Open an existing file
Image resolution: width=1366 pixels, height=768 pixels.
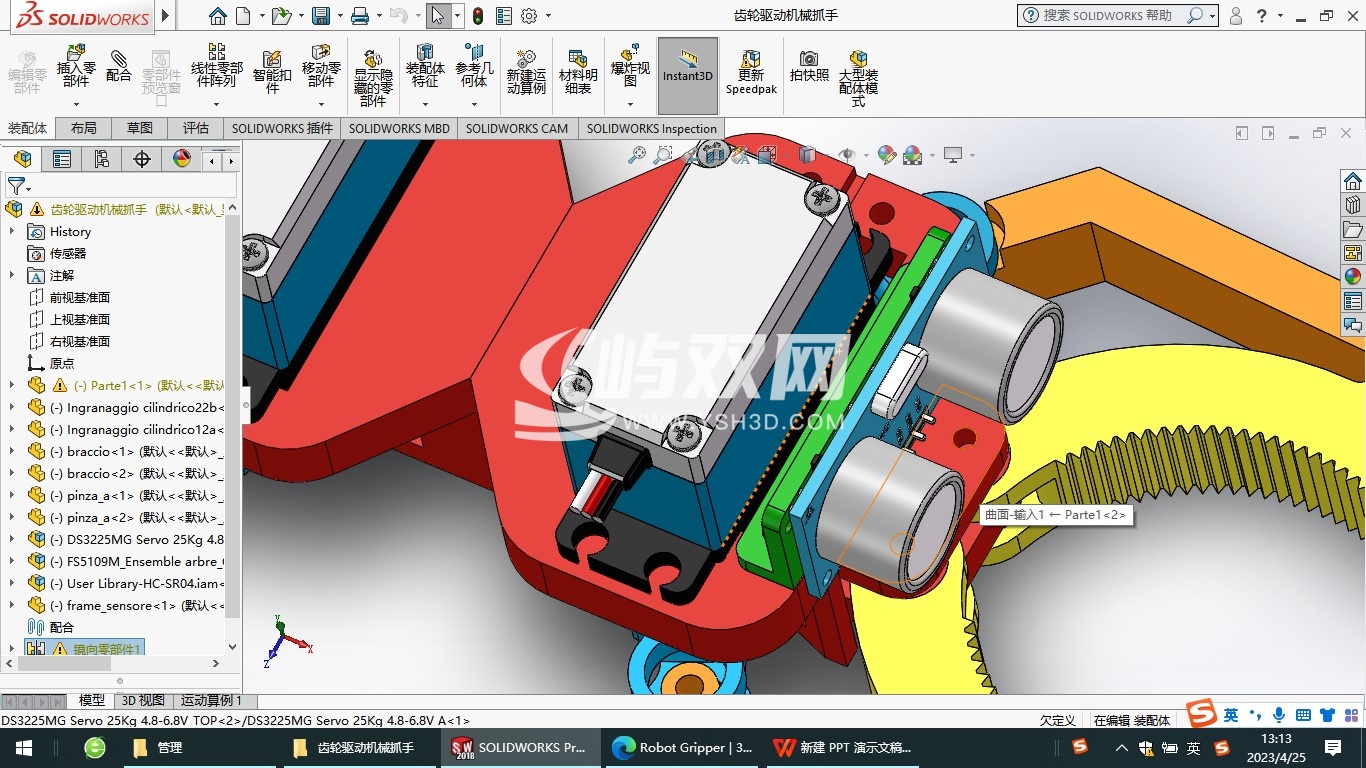point(281,16)
